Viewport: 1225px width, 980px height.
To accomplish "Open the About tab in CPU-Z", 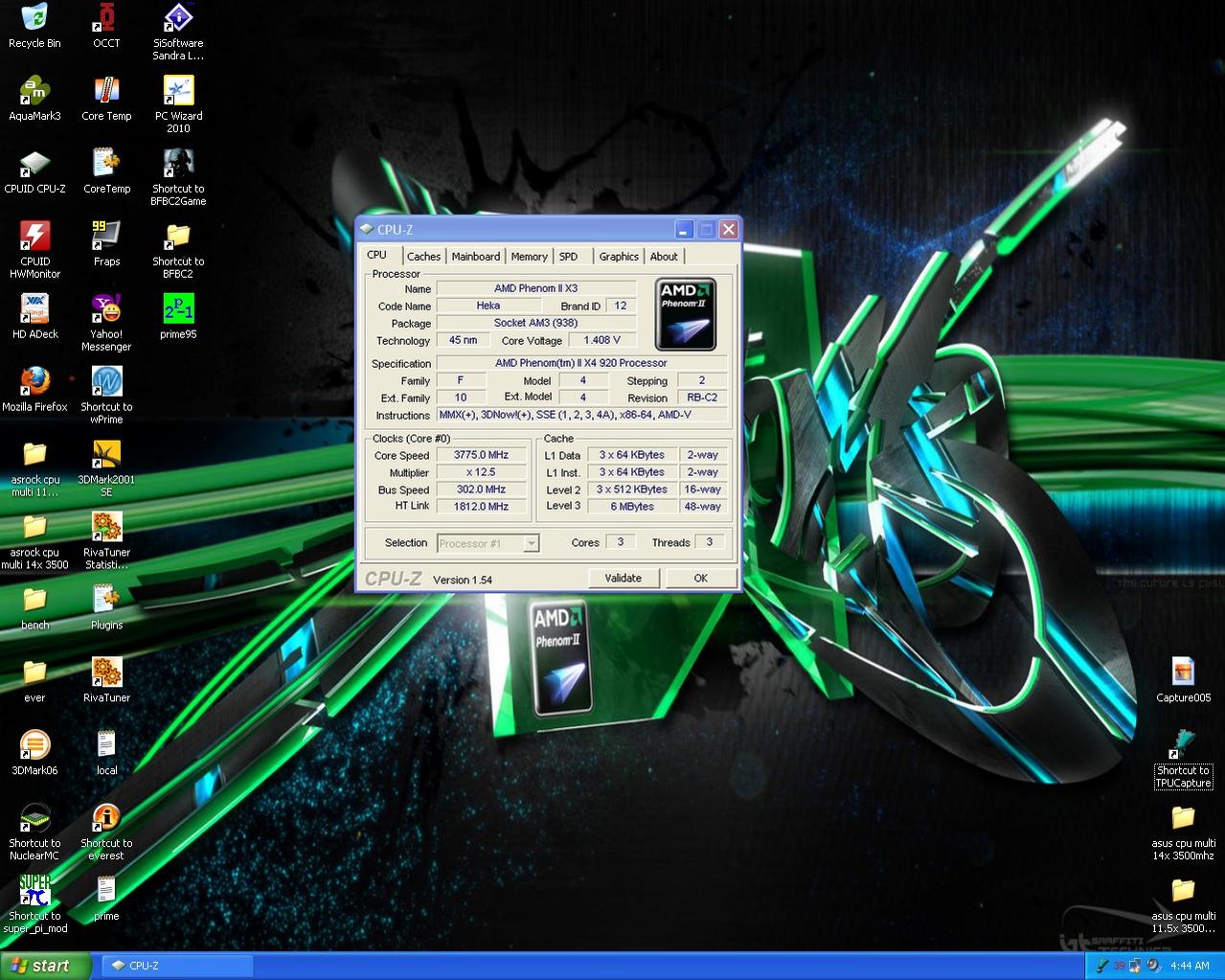I will pyautogui.click(x=664, y=257).
